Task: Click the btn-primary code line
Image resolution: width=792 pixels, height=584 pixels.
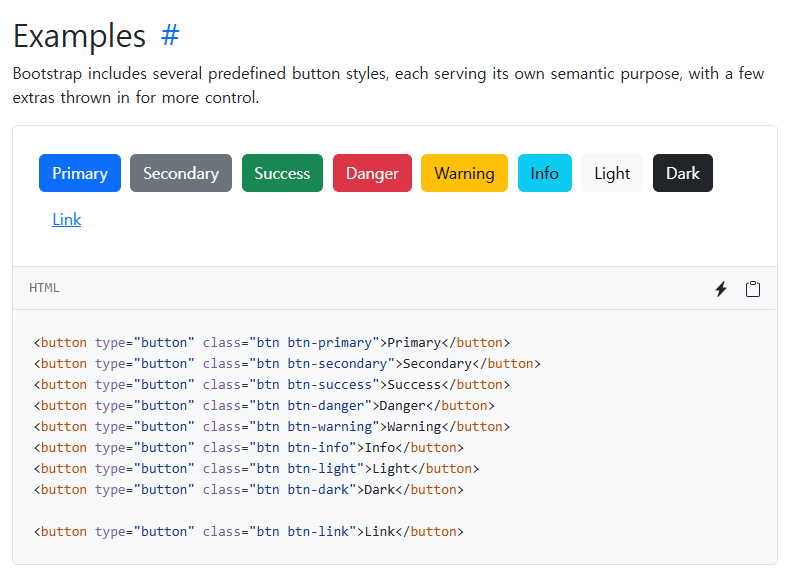Action: pyautogui.click(x=272, y=342)
